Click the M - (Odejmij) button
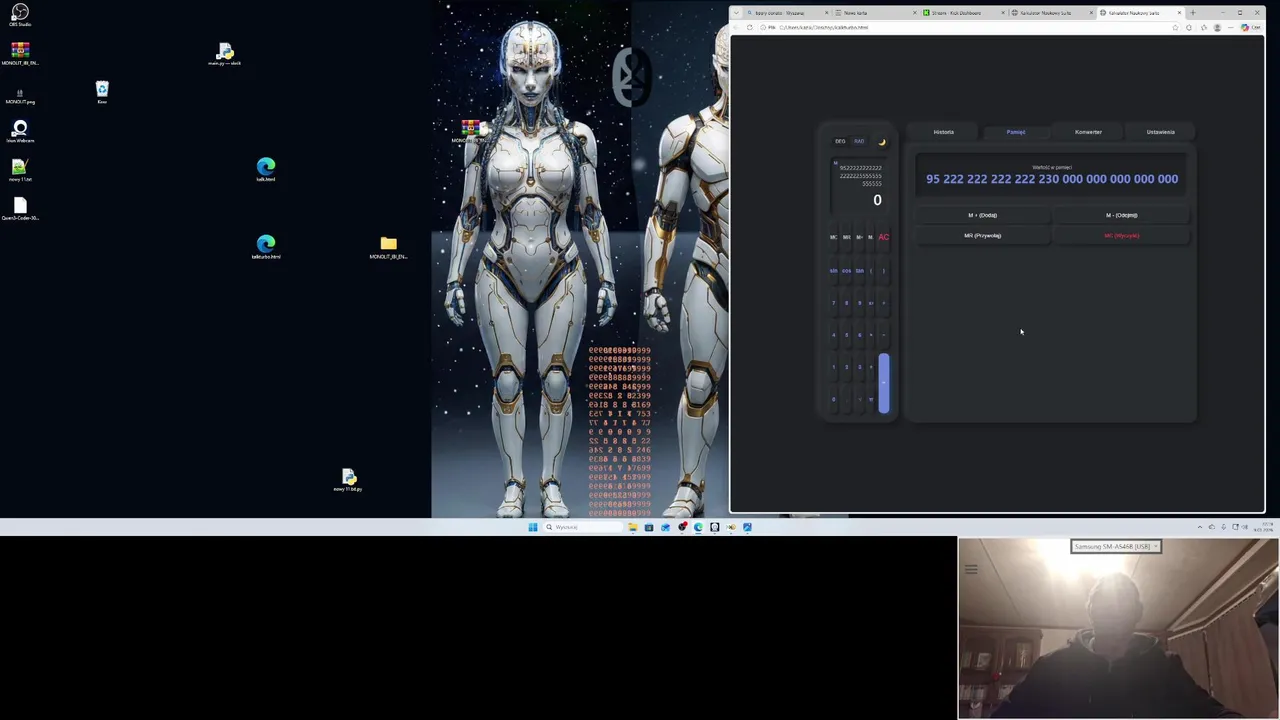This screenshot has width=1280, height=720. tap(1122, 215)
